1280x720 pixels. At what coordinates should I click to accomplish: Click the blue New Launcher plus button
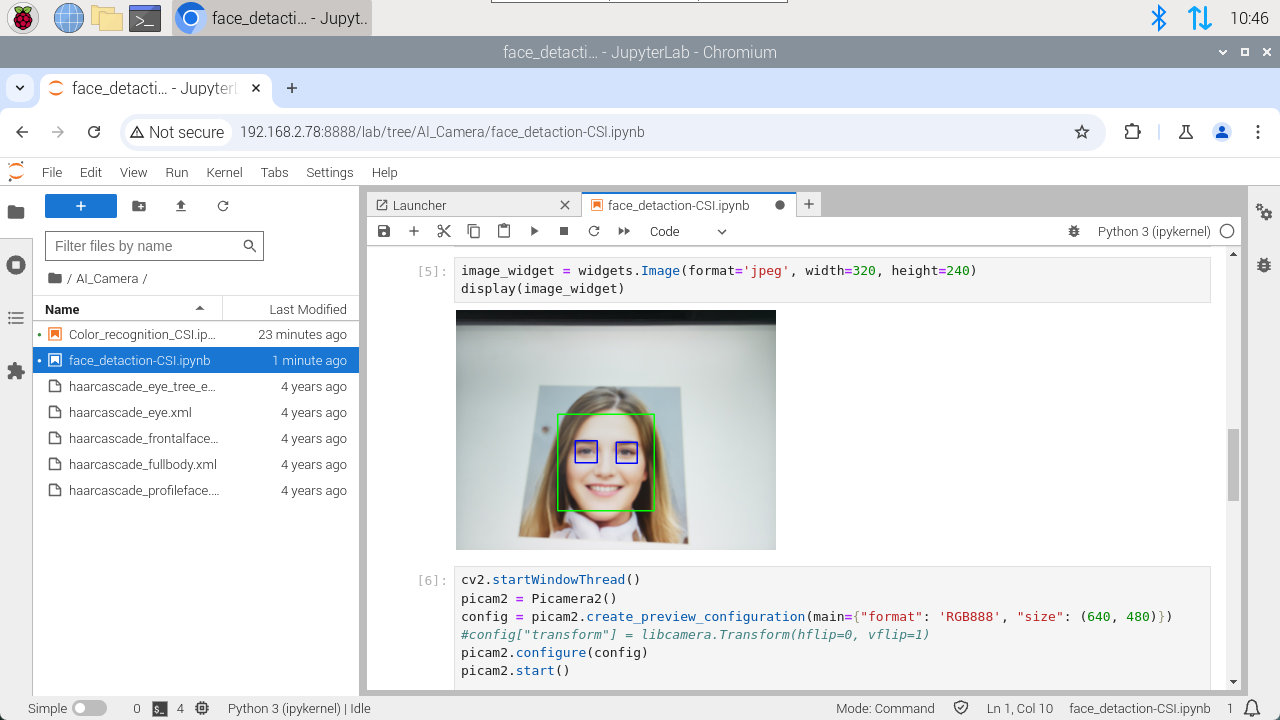point(81,206)
